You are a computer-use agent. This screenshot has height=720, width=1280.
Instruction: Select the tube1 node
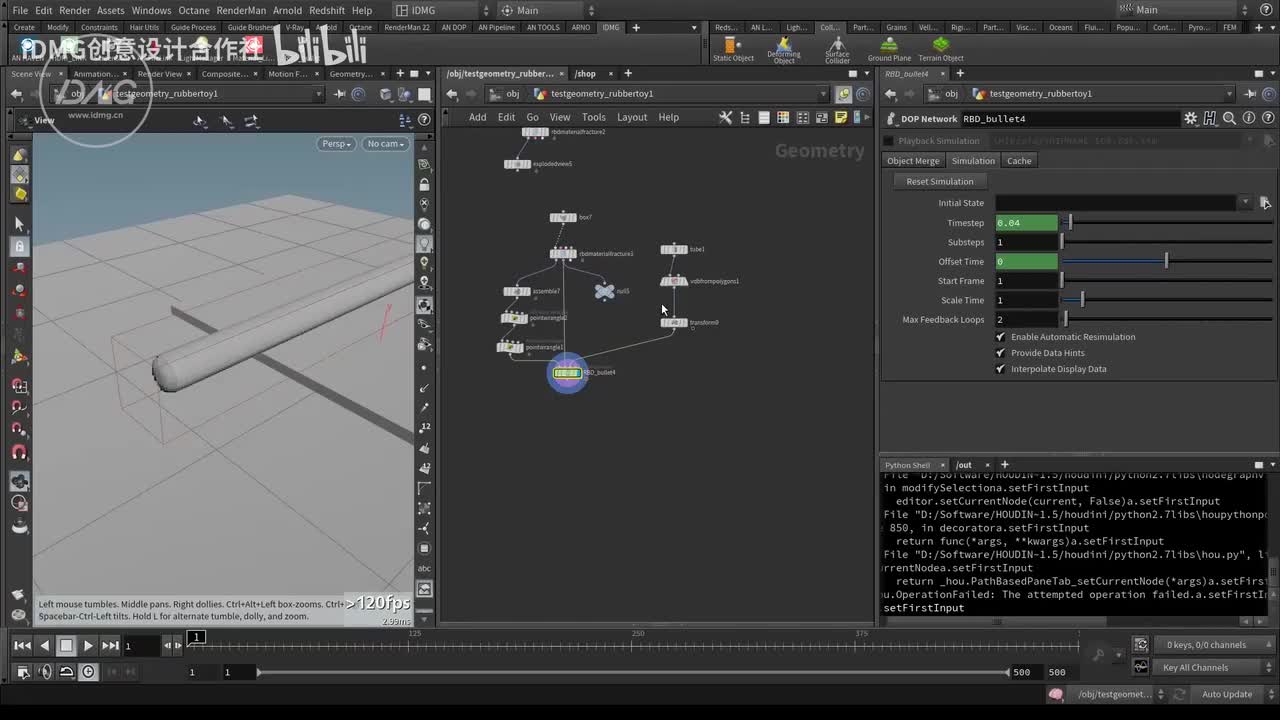click(x=674, y=249)
